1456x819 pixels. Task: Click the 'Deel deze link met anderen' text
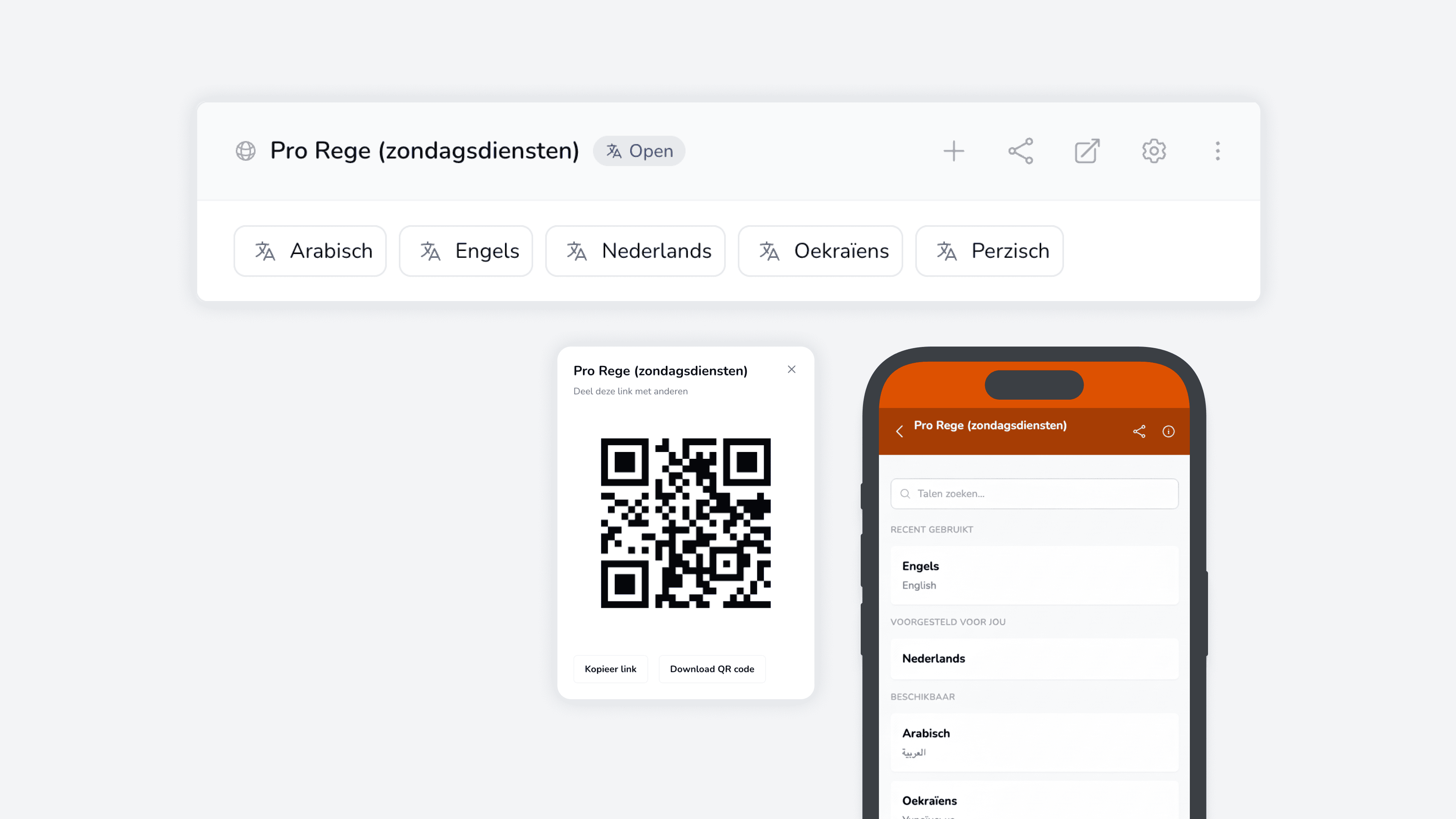[630, 391]
